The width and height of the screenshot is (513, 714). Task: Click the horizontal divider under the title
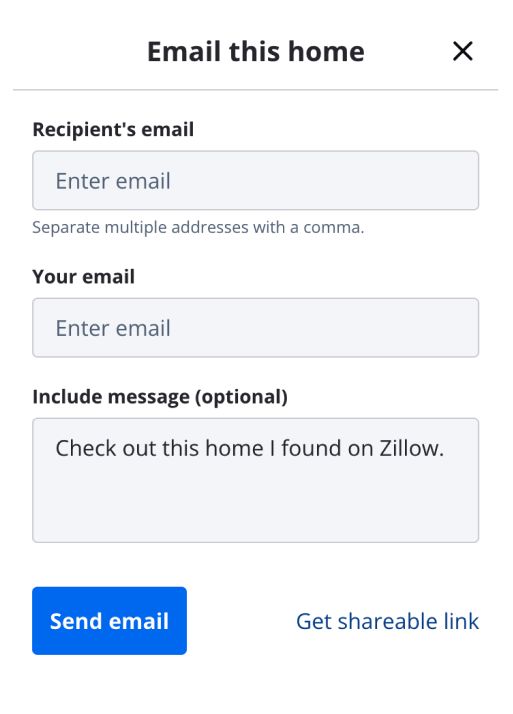[255, 90]
